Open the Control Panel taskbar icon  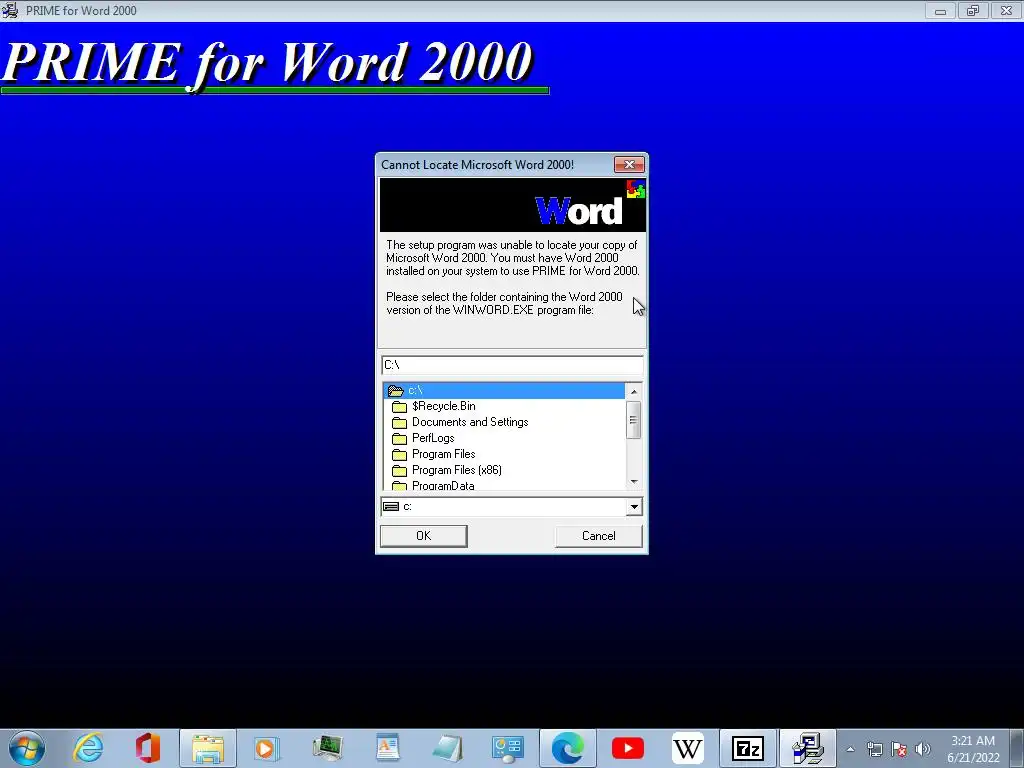click(x=507, y=748)
